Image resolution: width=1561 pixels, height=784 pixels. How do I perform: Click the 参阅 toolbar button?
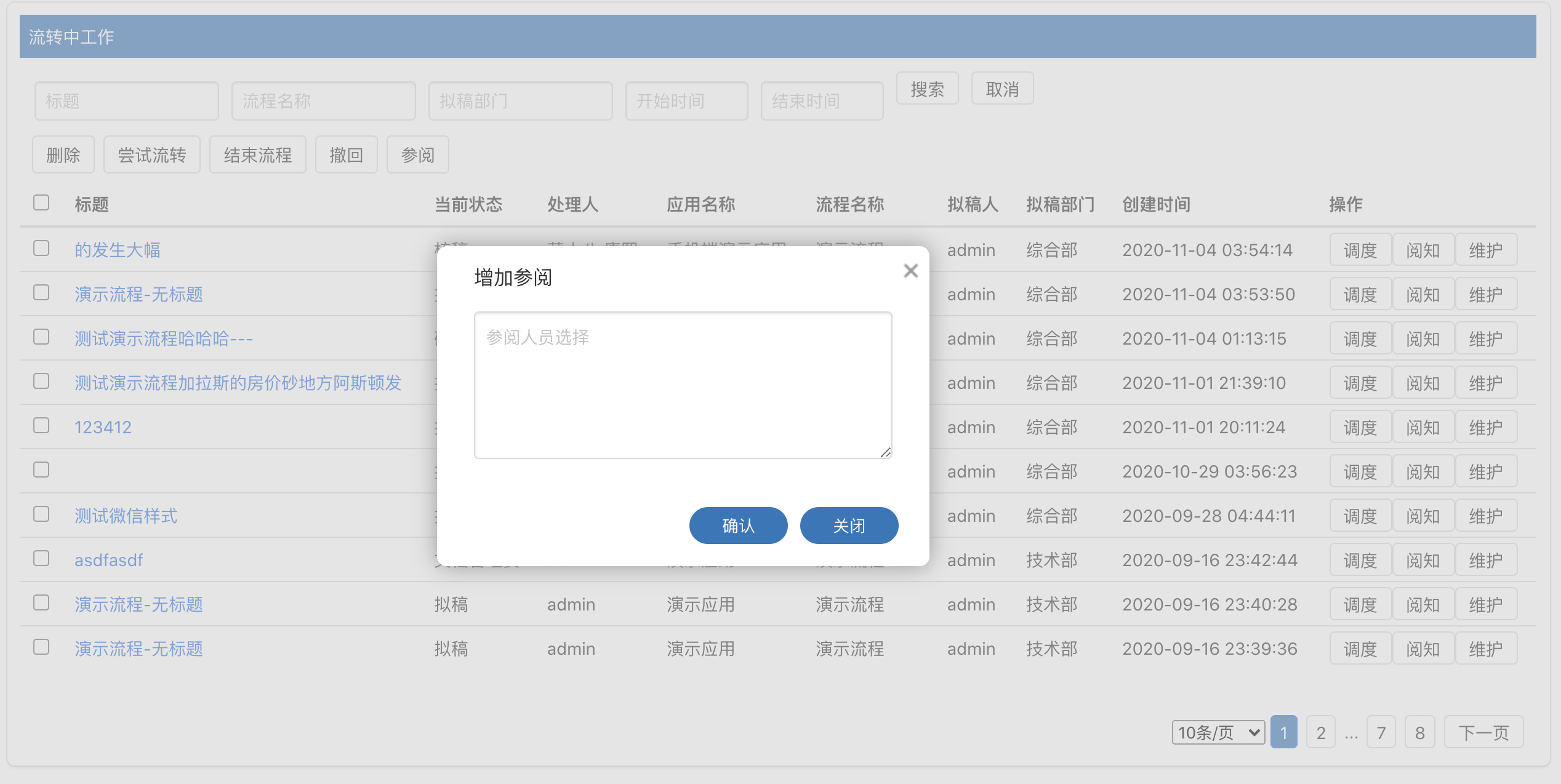(x=418, y=154)
